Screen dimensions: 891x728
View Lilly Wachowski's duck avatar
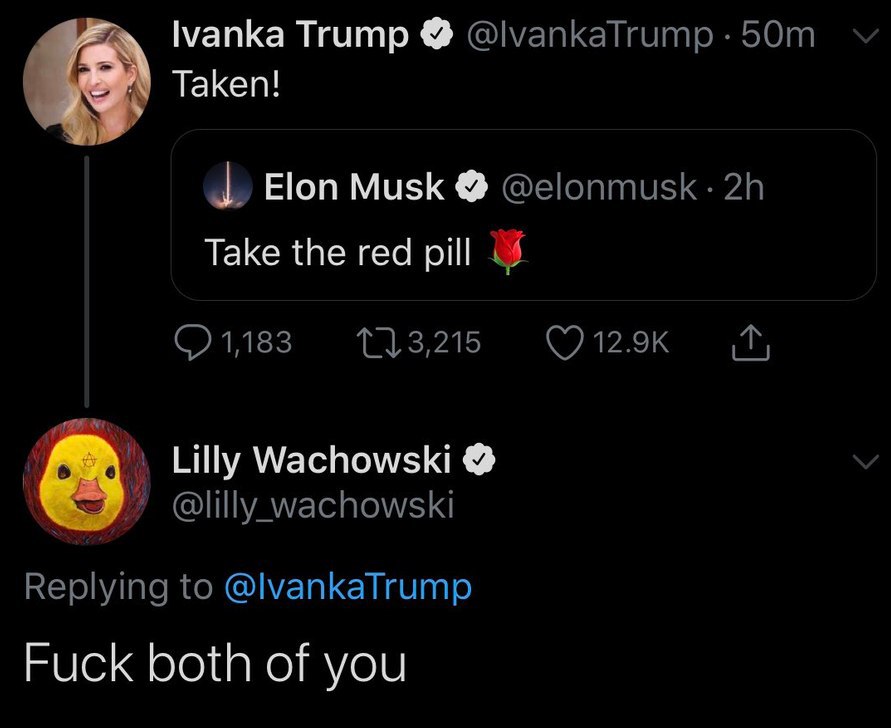pyautogui.click(x=86, y=481)
